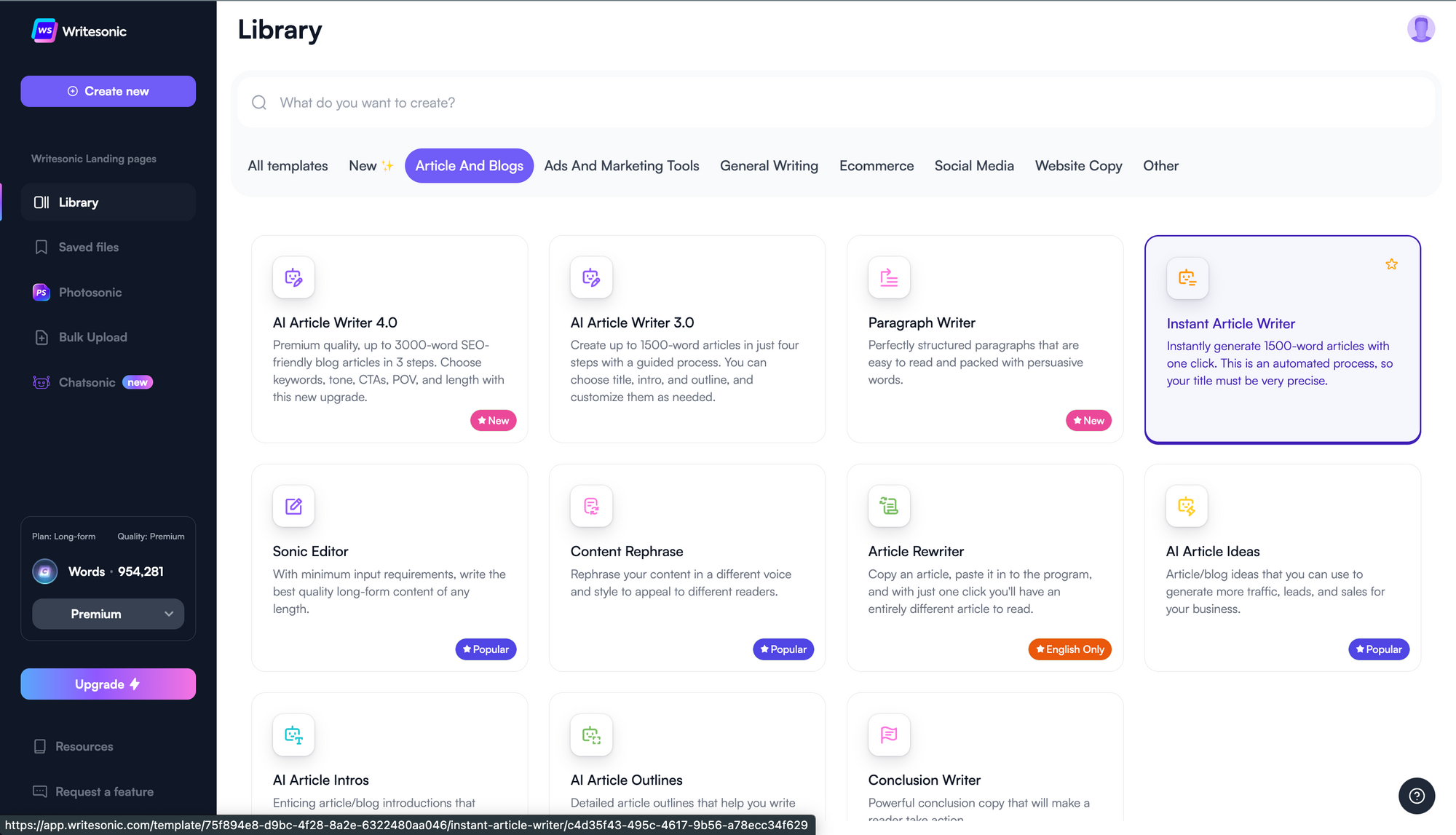1456x835 pixels.
Task: Open the help question mark button
Action: point(1416,796)
